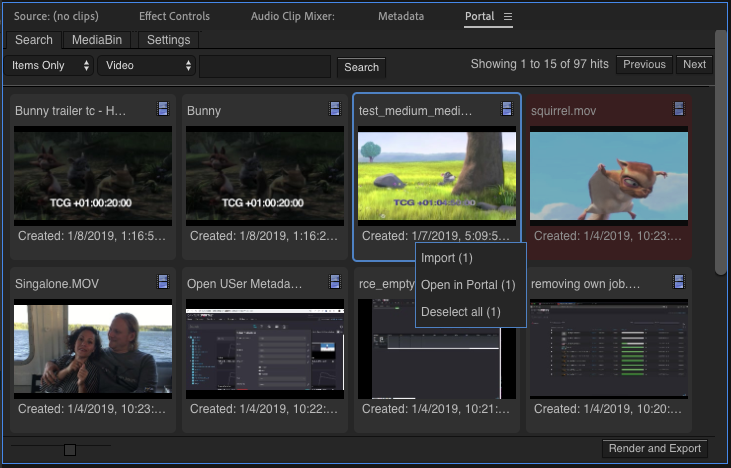Screen dimensions: 731x468
Task: Open the Audio Clip Mixer panel tab
Action: [293, 16]
